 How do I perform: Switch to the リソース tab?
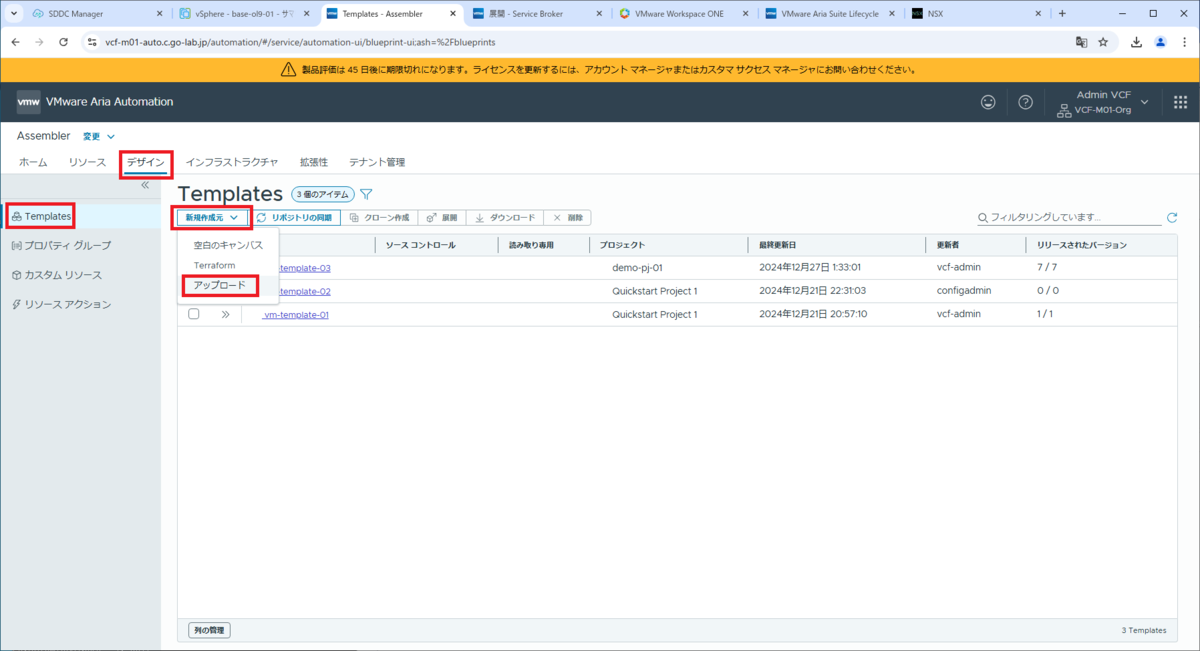[x=87, y=162]
